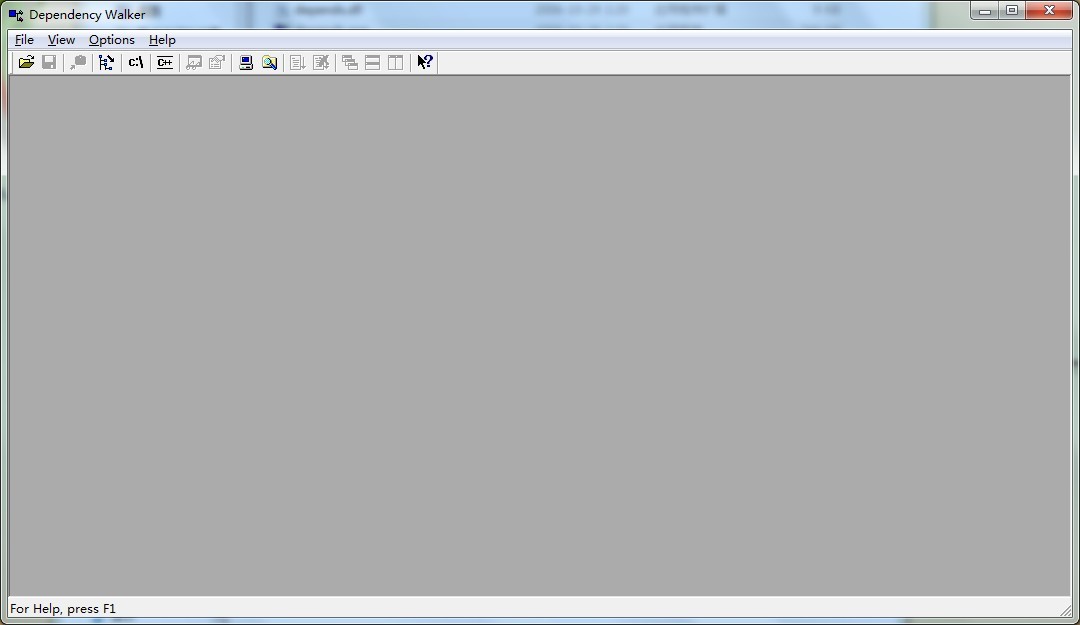Open the Options menu
1080x625 pixels.
click(x=111, y=40)
